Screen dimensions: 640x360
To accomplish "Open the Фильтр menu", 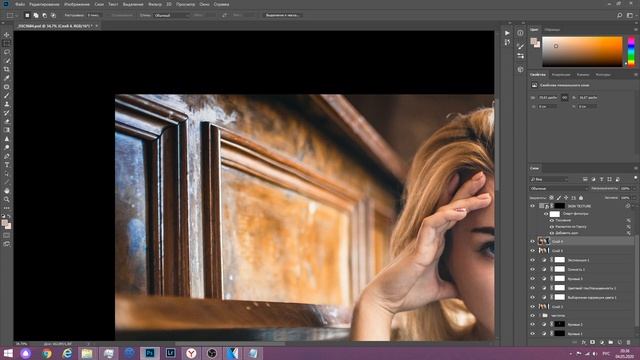I will (x=155, y=4).
